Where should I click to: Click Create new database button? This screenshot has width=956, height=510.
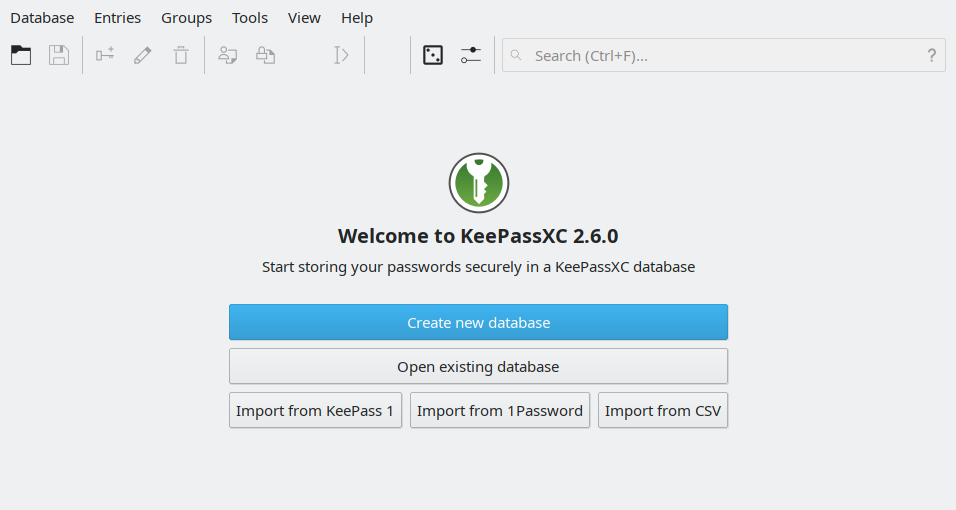[479, 322]
